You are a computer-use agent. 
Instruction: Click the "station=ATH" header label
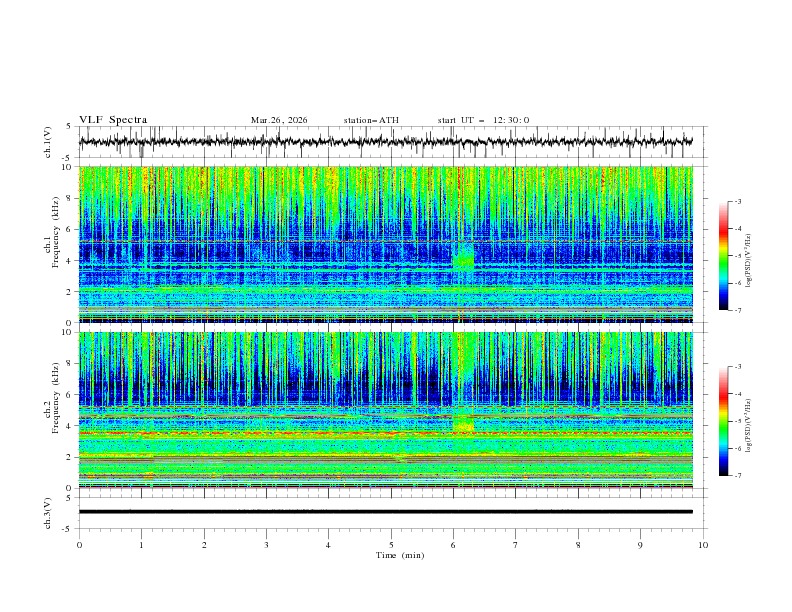click(x=371, y=120)
